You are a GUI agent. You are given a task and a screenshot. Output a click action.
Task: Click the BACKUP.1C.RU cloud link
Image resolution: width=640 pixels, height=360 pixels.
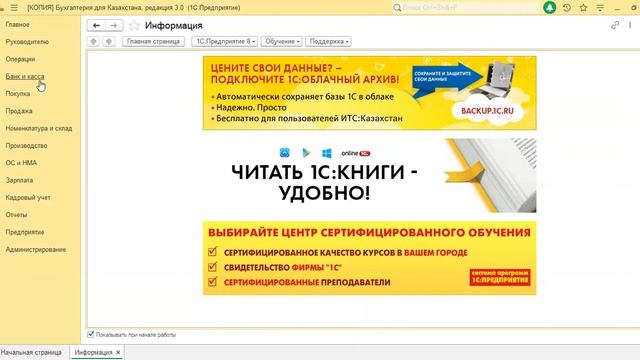click(487, 111)
